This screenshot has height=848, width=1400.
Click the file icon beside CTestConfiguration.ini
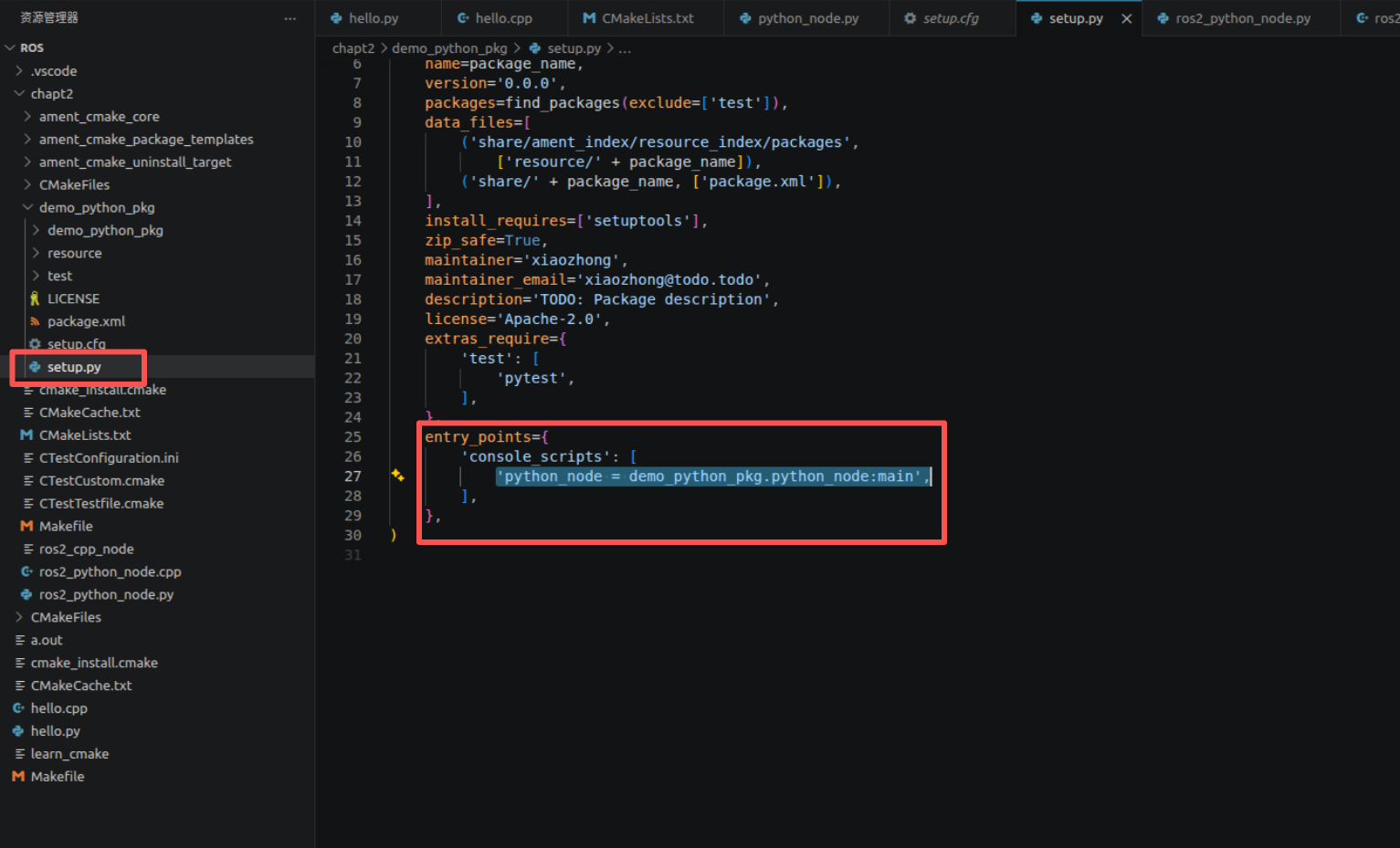pyautogui.click(x=27, y=458)
